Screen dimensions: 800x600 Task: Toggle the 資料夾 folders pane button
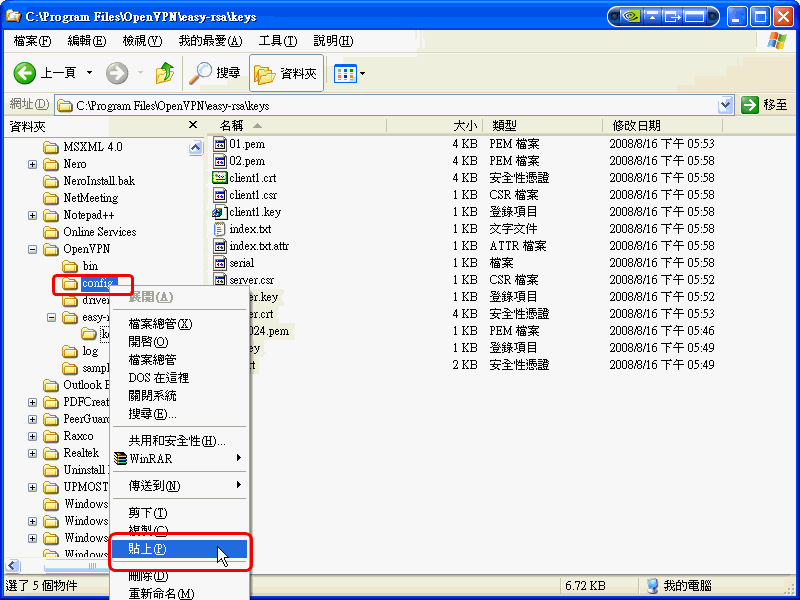click(286, 73)
